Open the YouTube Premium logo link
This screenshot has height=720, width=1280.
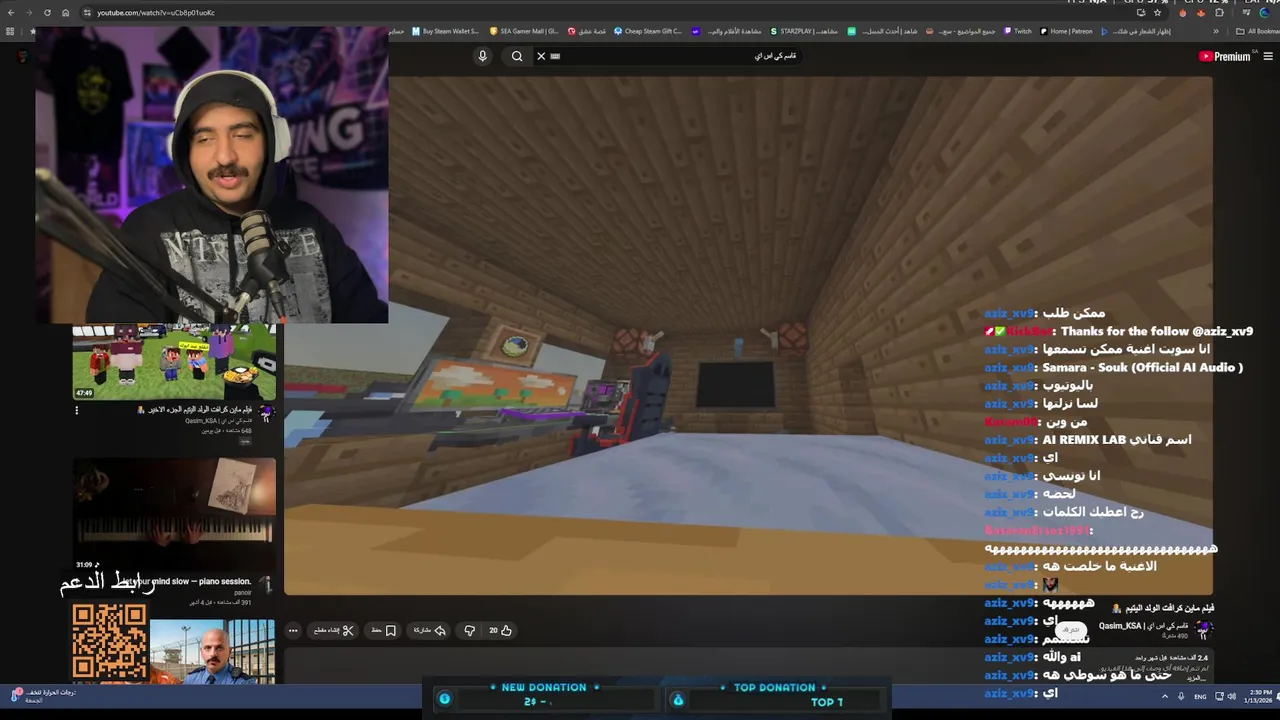point(1227,56)
